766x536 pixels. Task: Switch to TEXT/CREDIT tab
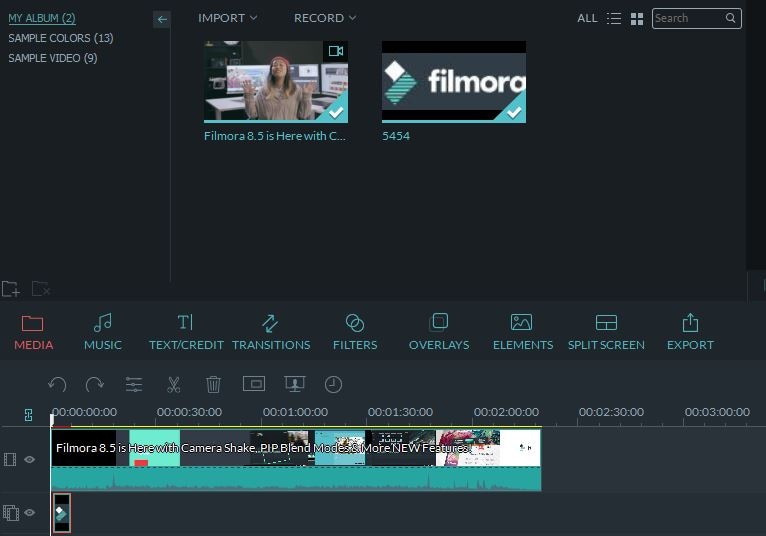click(x=186, y=332)
